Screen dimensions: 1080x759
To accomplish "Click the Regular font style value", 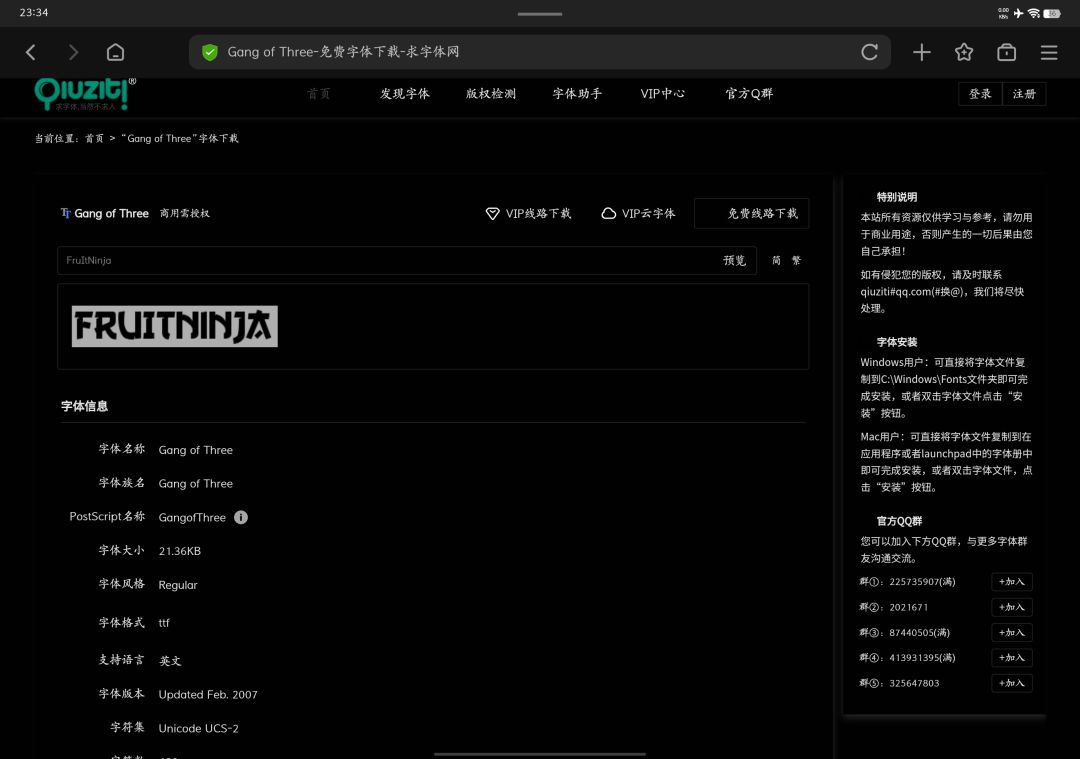I will (178, 585).
